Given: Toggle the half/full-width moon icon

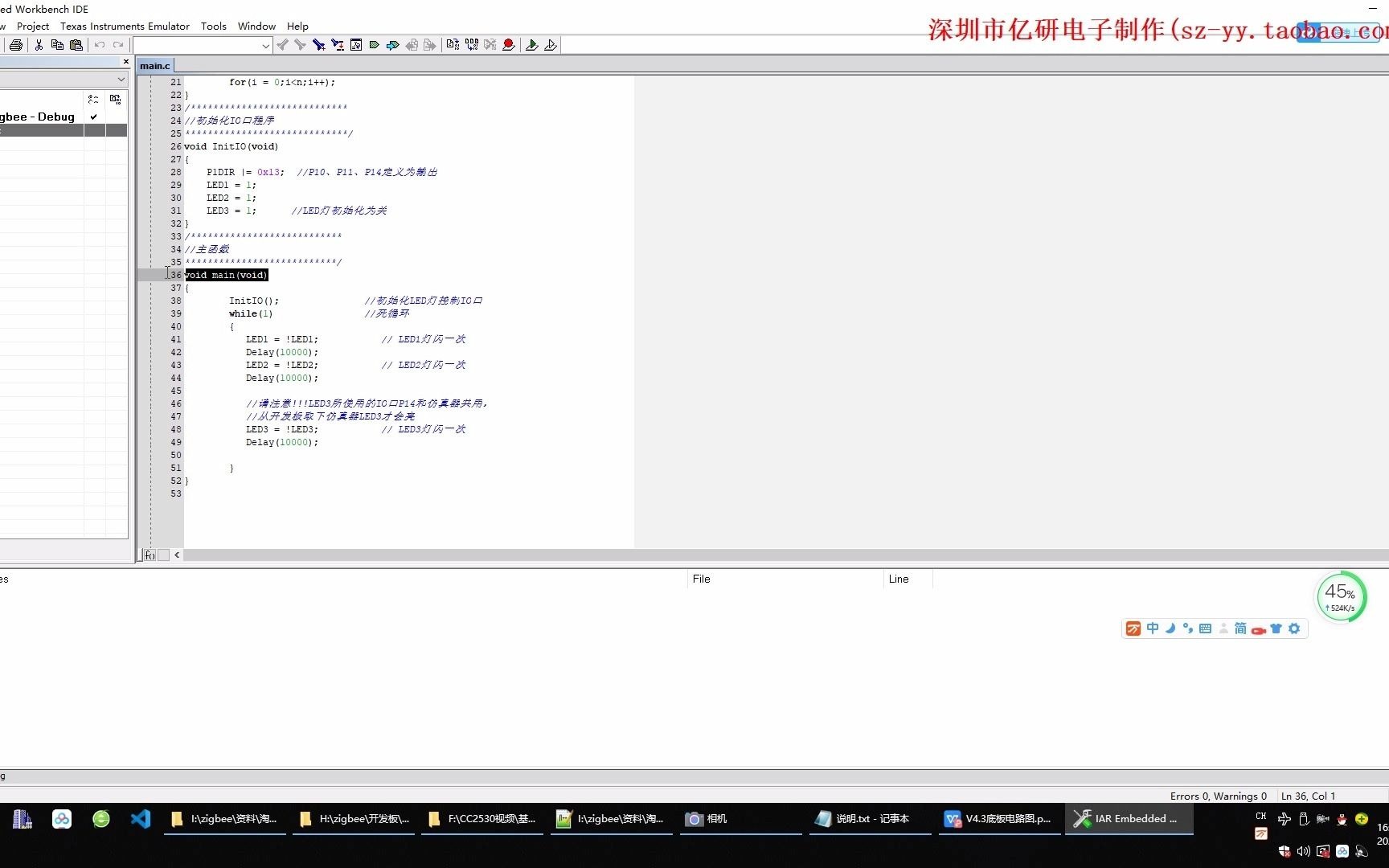Looking at the screenshot, I should (1170, 628).
